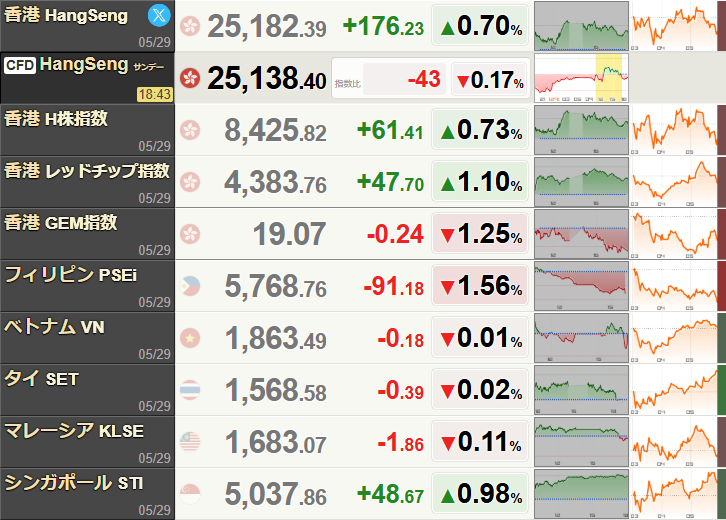
Task: Click the X (Twitter) icon in HangSeng row
Action: coord(159,16)
